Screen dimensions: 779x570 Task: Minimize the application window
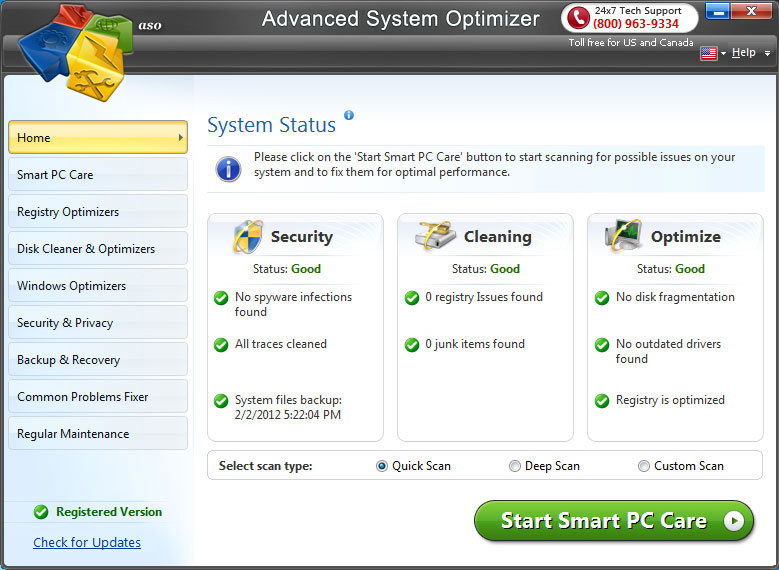(717, 11)
